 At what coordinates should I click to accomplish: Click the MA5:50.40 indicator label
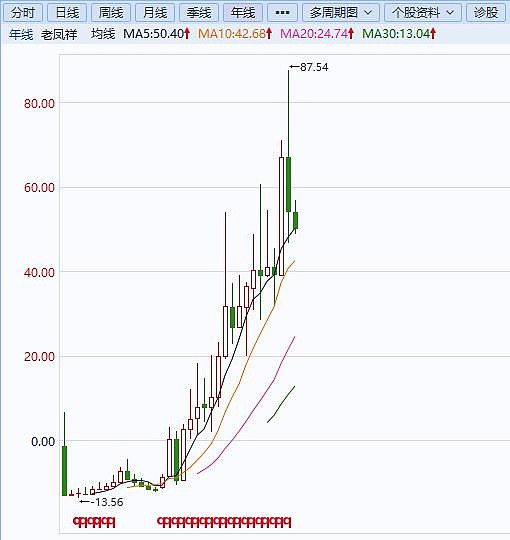pyautogui.click(x=156, y=34)
